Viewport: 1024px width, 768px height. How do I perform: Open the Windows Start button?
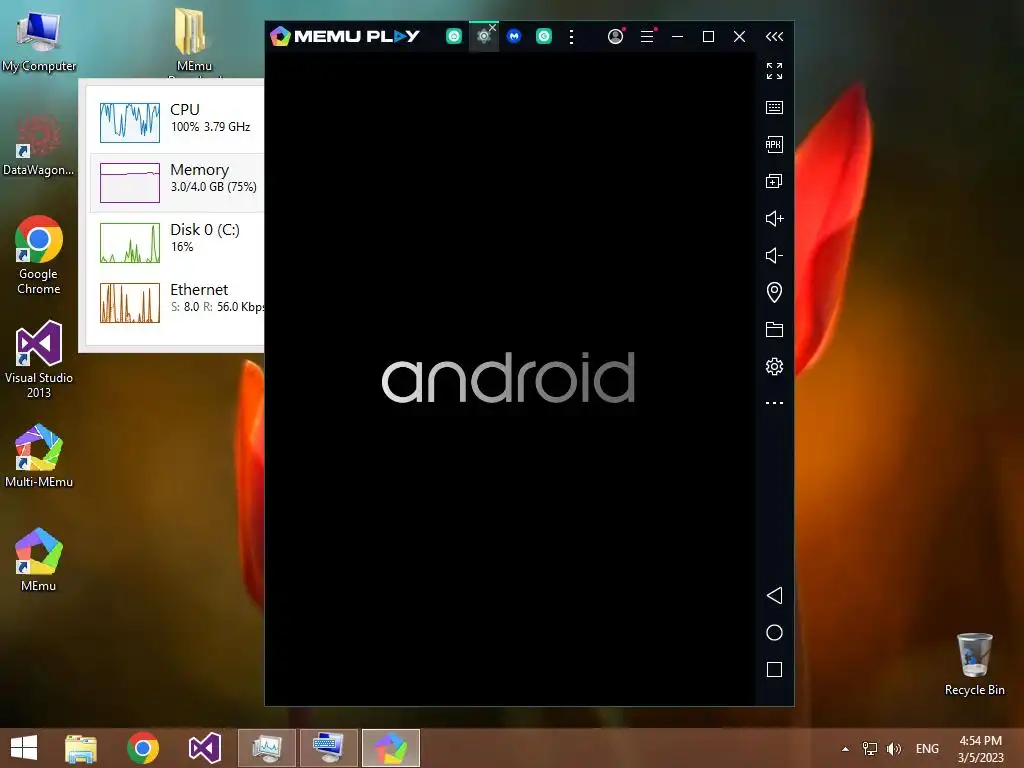point(24,748)
